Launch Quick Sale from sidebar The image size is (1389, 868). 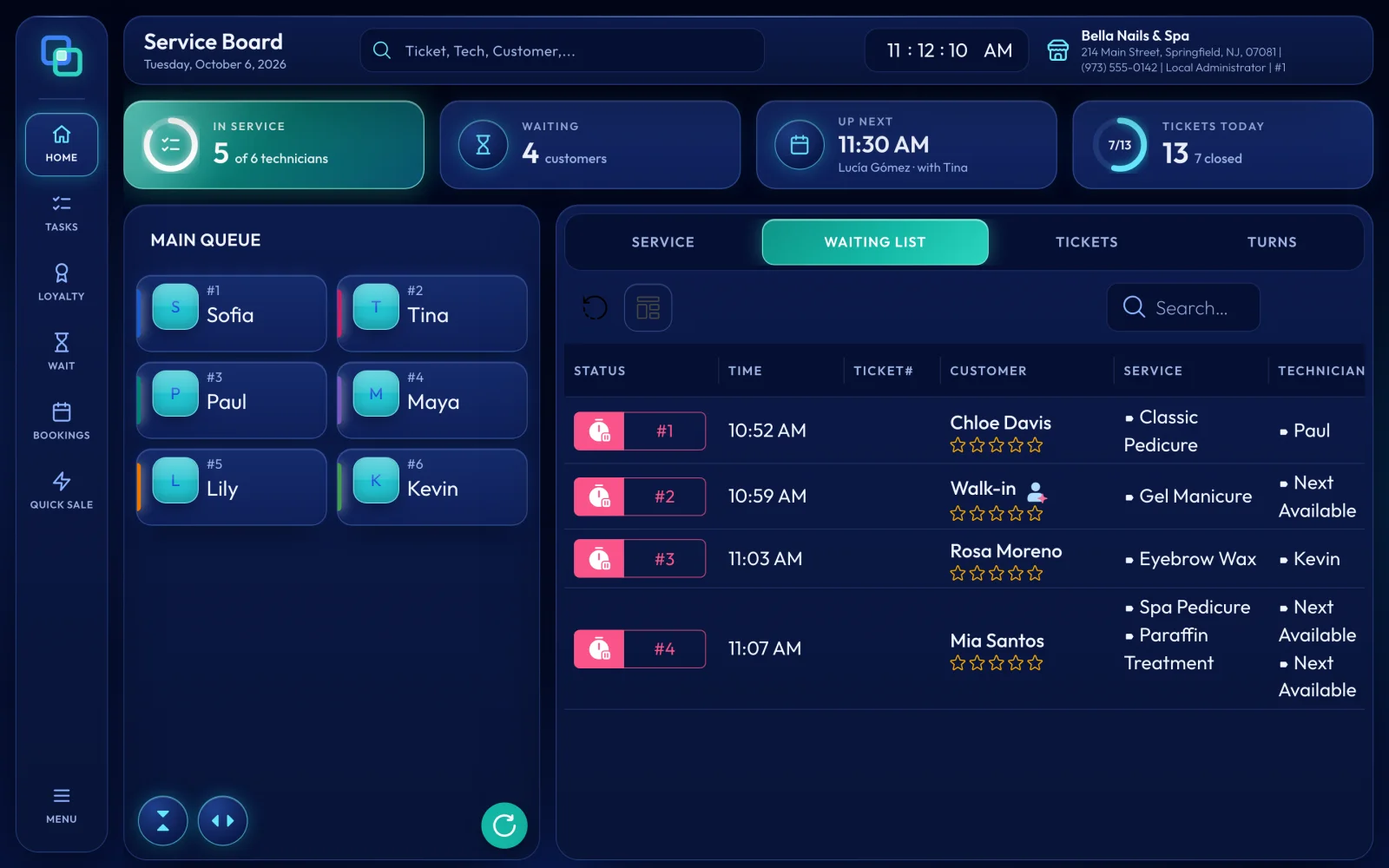pyautogui.click(x=61, y=490)
